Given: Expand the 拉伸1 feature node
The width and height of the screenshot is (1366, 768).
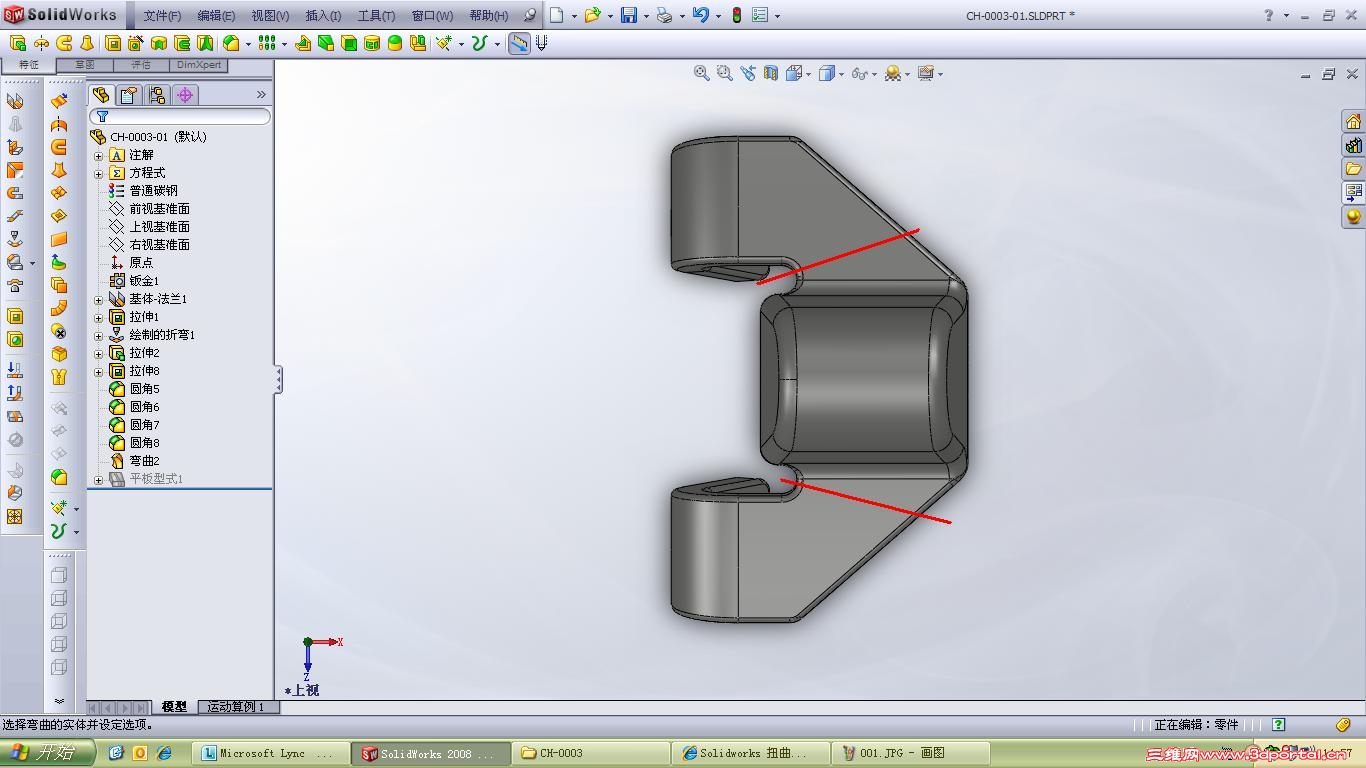Looking at the screenshot, I should pyautogui.click(x=99, y=317).
